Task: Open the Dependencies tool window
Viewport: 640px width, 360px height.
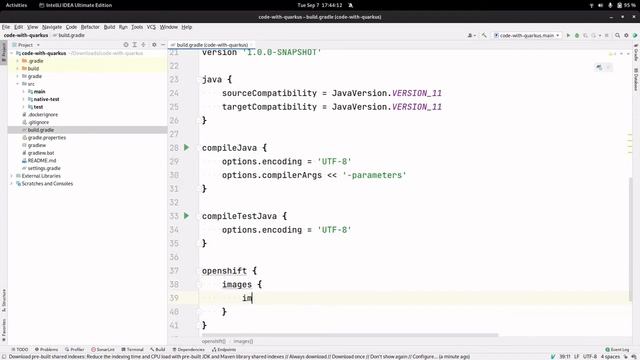Action: click(x=189, y=349)
